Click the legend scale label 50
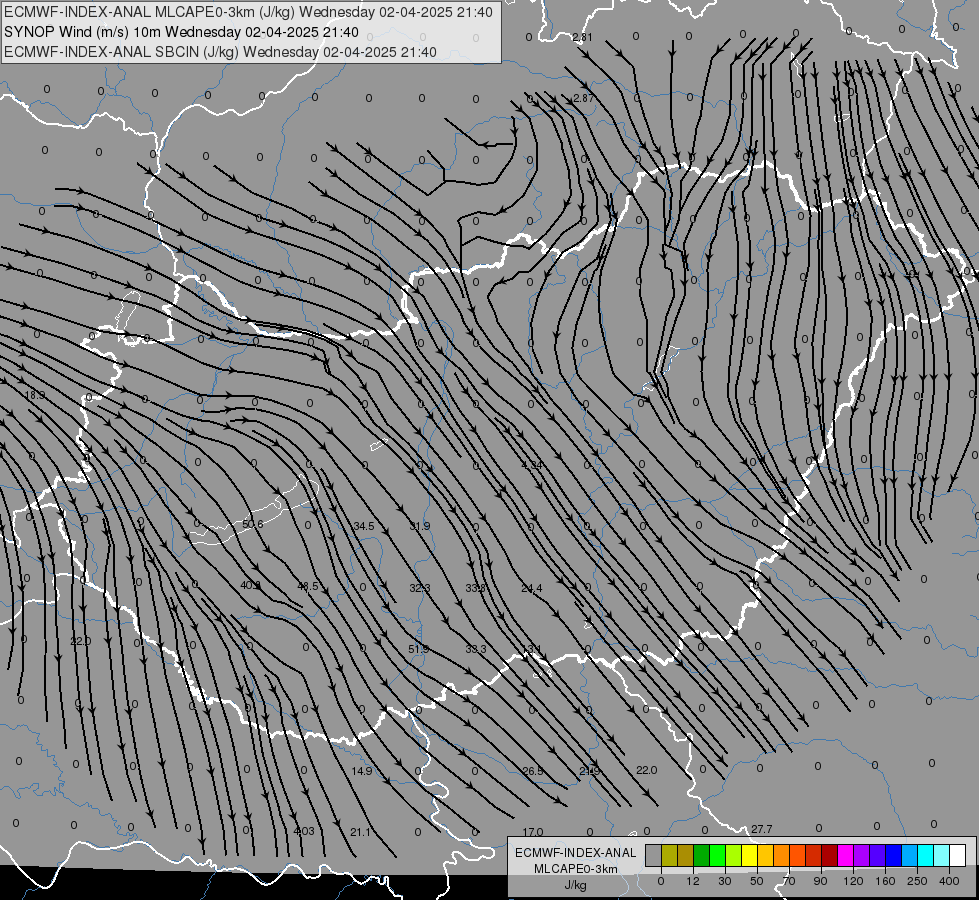Screen dimensions: 979x900 pos(757,881)
